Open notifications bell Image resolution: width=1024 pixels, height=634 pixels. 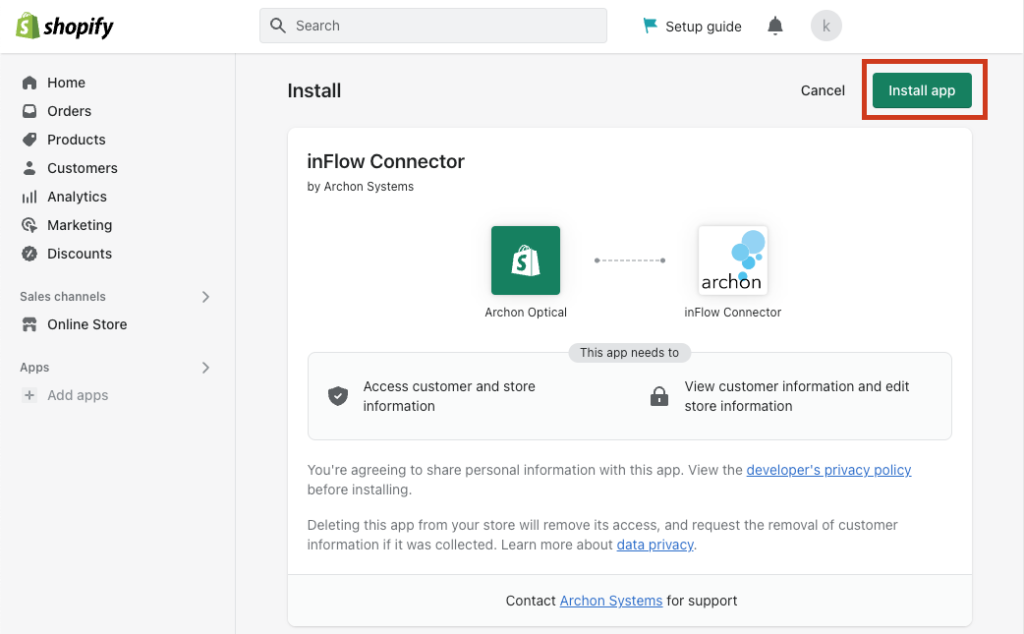pos(775,26)
